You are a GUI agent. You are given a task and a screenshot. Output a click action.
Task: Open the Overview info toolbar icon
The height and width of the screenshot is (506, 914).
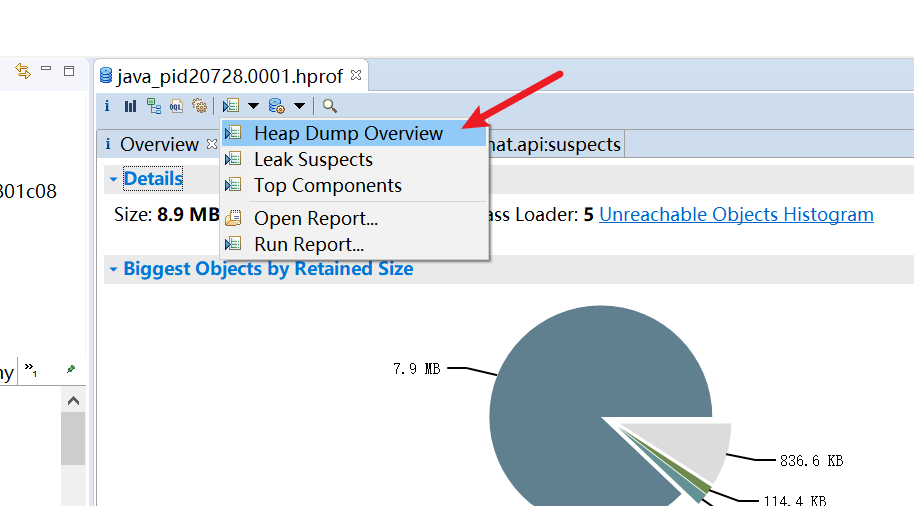tap(107, 106)
